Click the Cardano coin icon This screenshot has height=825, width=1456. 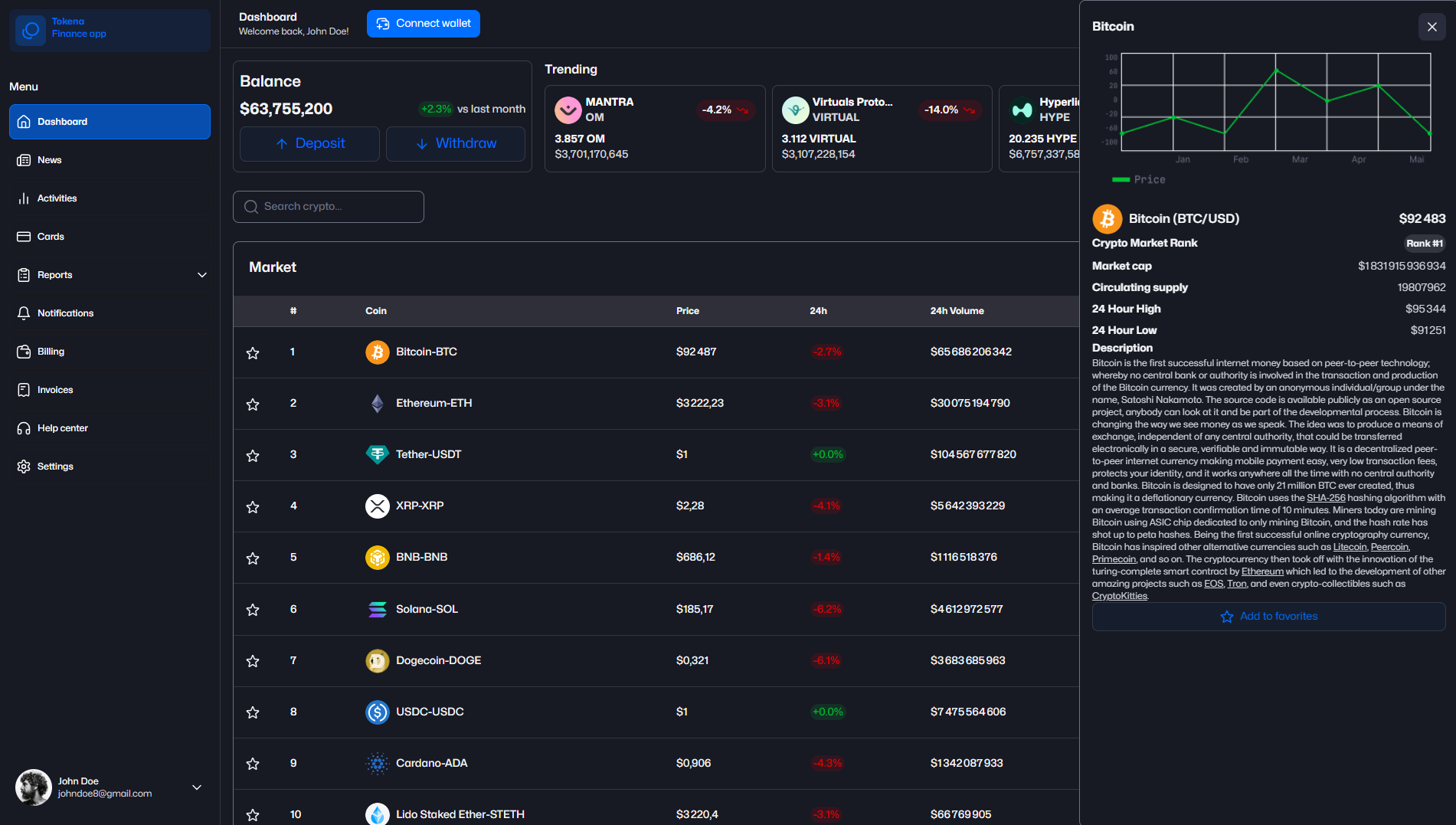[x=378, y=764]
